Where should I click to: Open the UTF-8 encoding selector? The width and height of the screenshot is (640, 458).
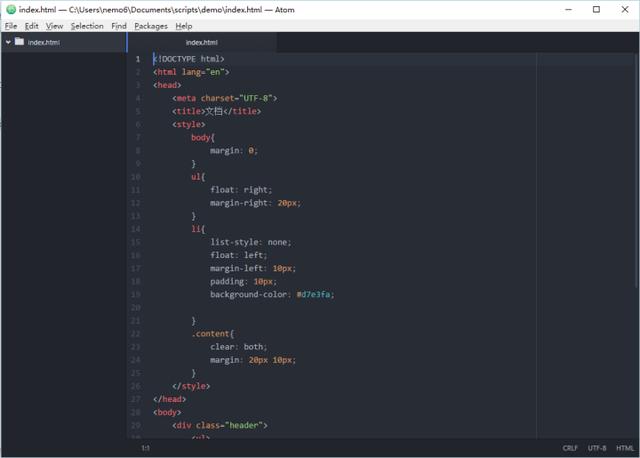click(597, 448)
